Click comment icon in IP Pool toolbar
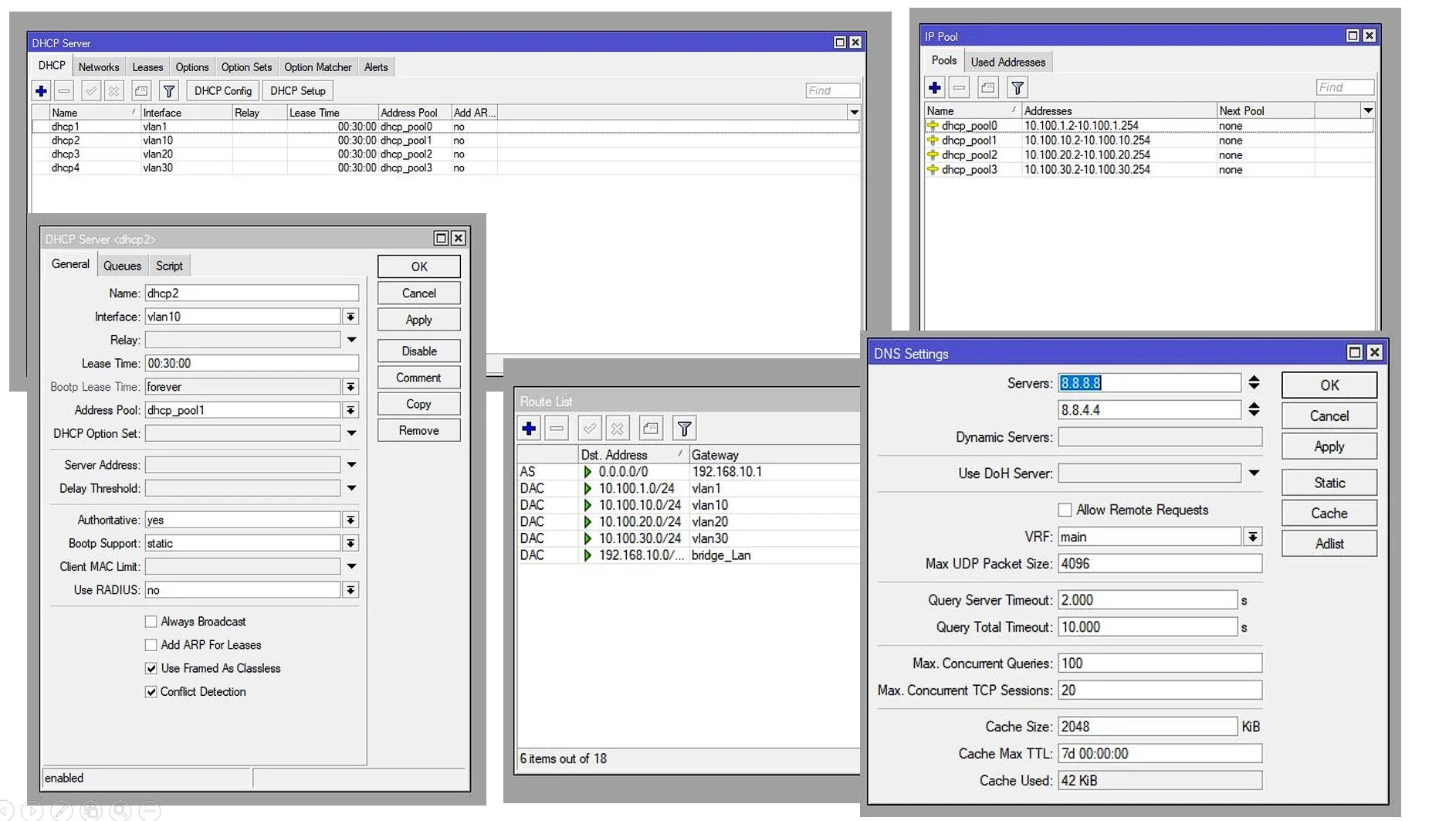 coord(988,88)
